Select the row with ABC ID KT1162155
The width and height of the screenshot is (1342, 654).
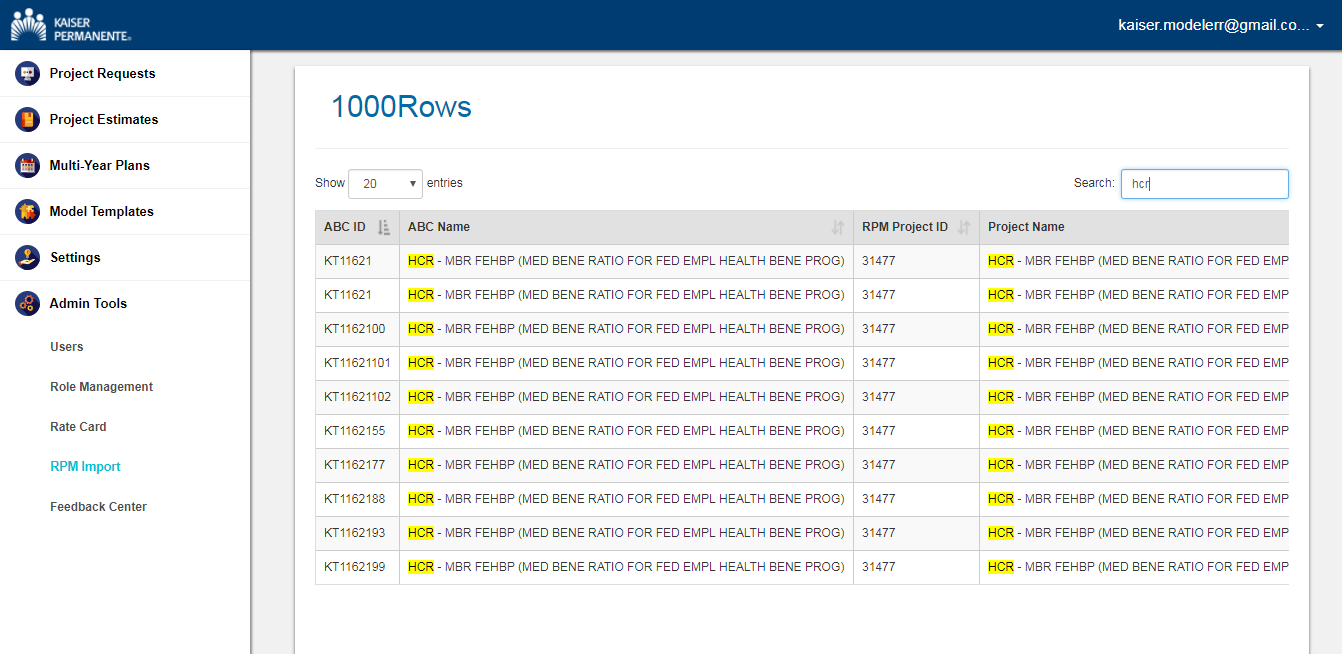point(354,431)
